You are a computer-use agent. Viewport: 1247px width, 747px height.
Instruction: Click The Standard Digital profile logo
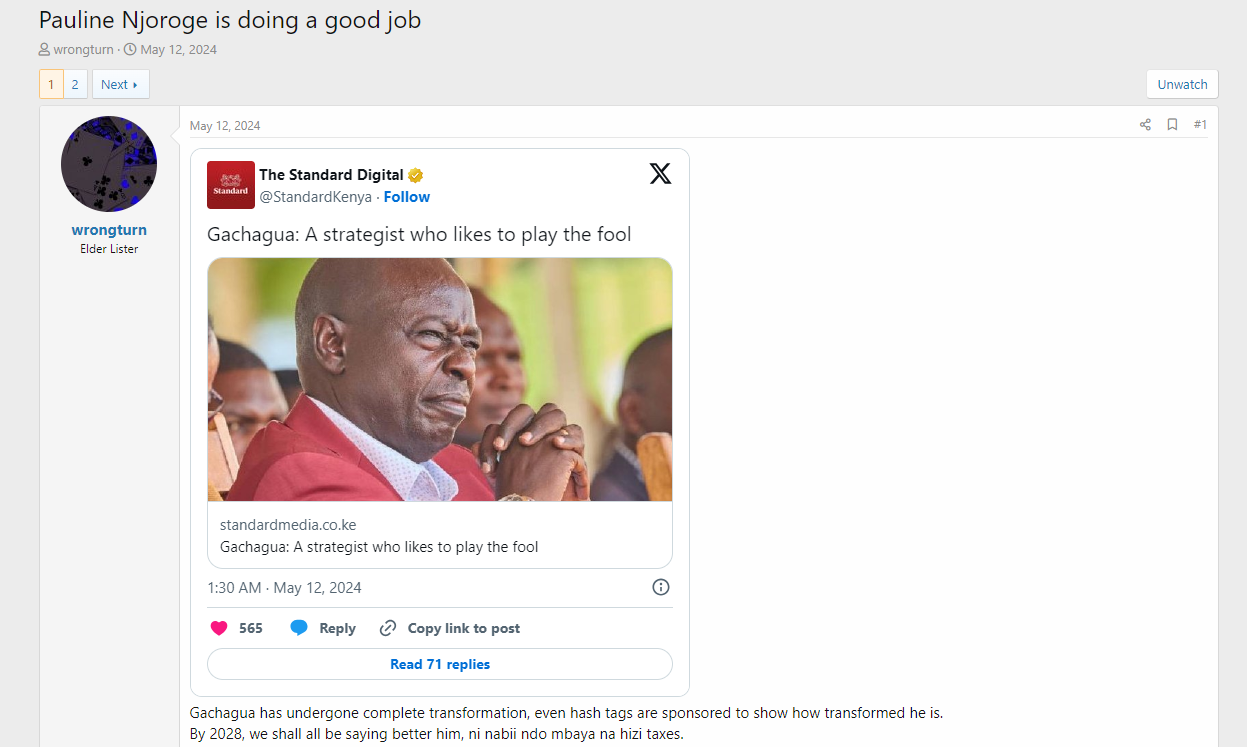click(x=231, y=185)
